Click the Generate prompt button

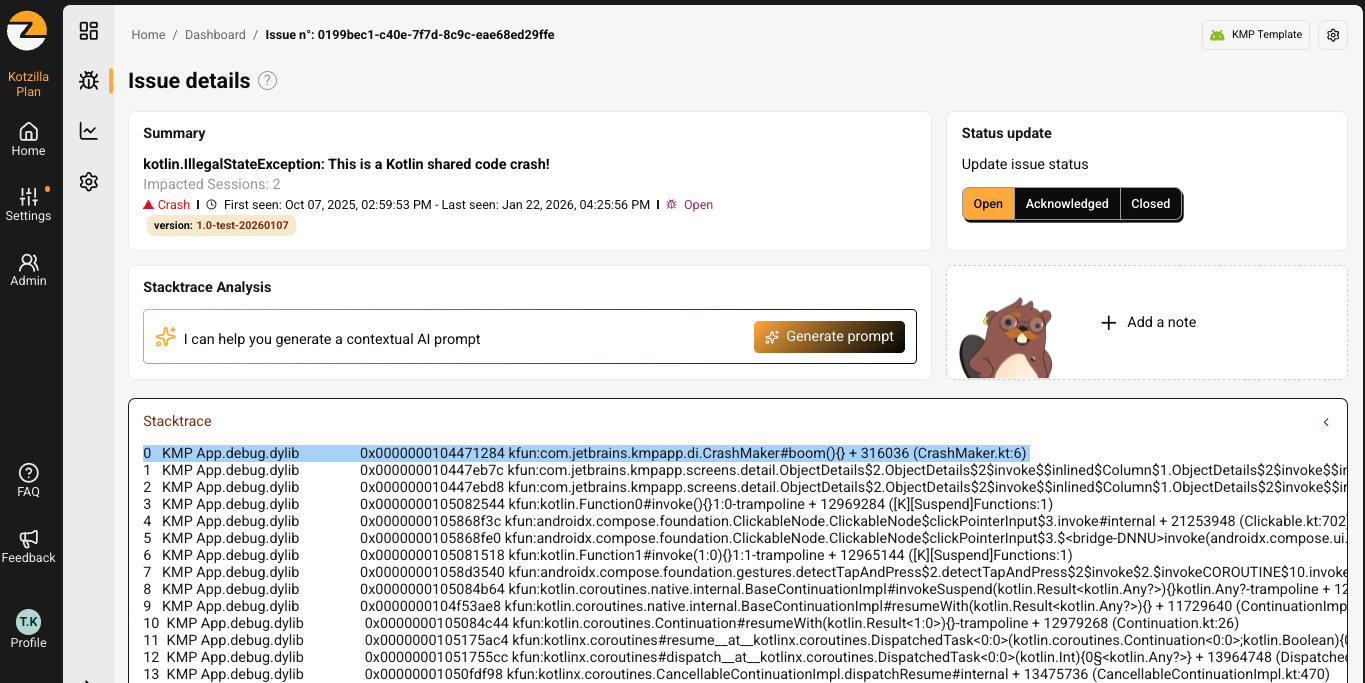(829, 337)
